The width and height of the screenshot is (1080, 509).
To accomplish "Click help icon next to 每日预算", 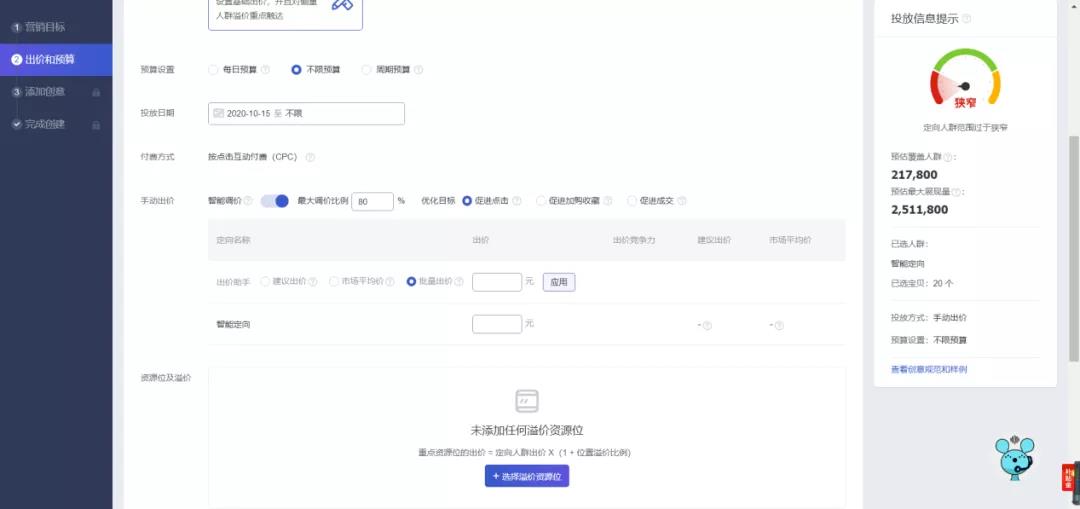I will tap(265, 70).
